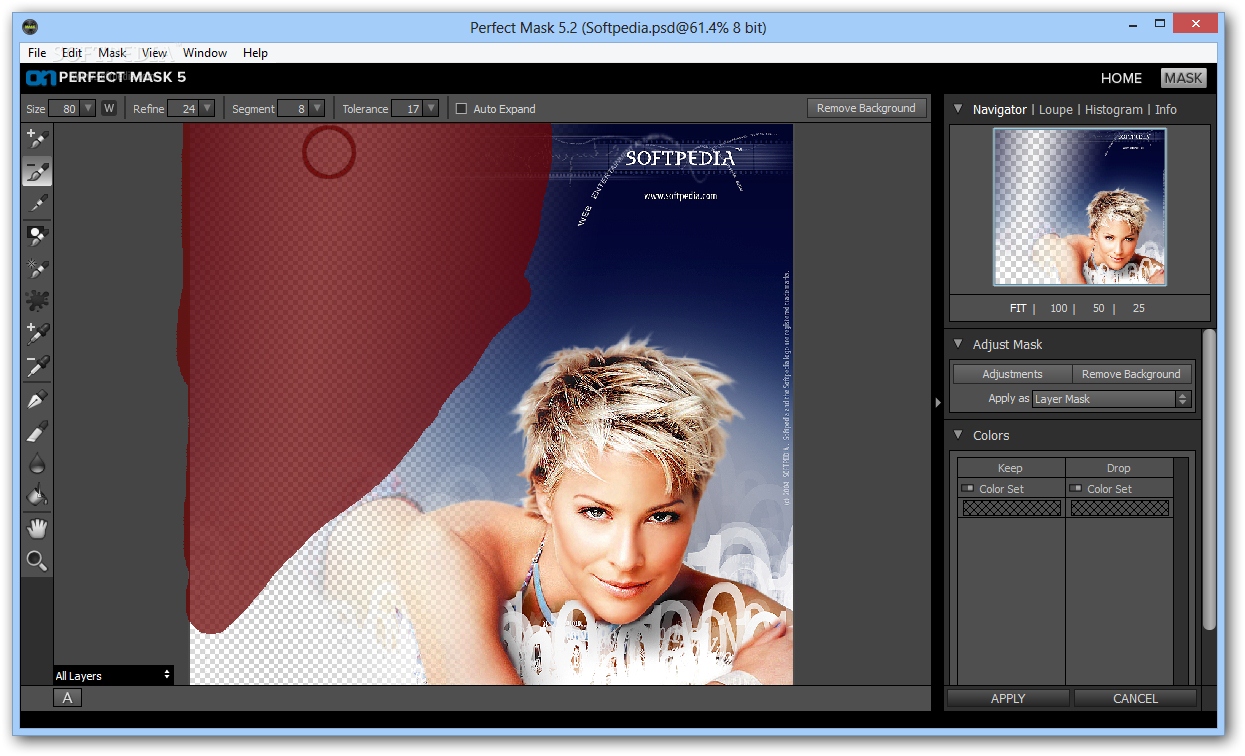Collapse the Navigator panel triangle

pos(958,109)
